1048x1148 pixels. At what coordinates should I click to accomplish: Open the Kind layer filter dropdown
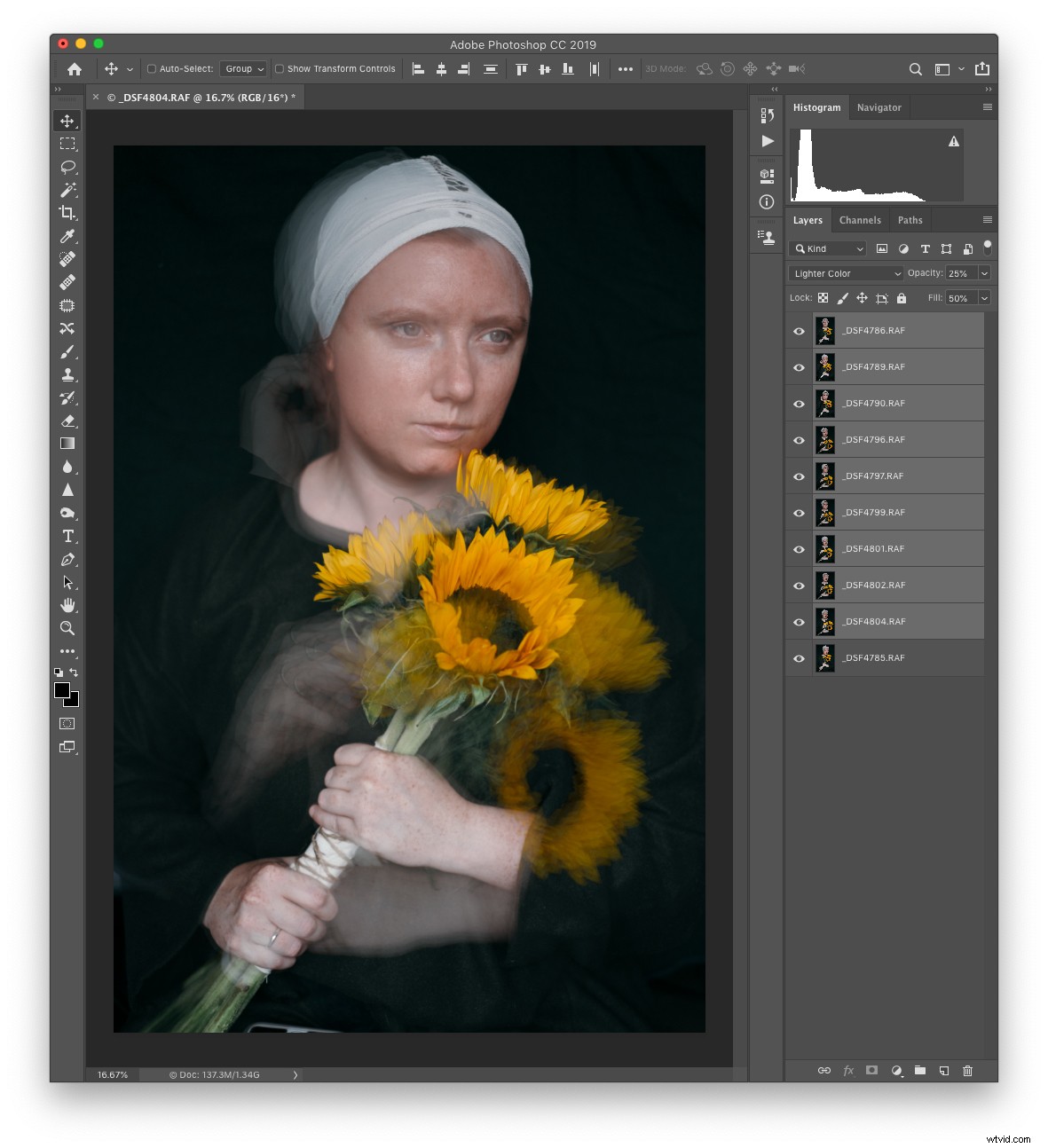825,248
